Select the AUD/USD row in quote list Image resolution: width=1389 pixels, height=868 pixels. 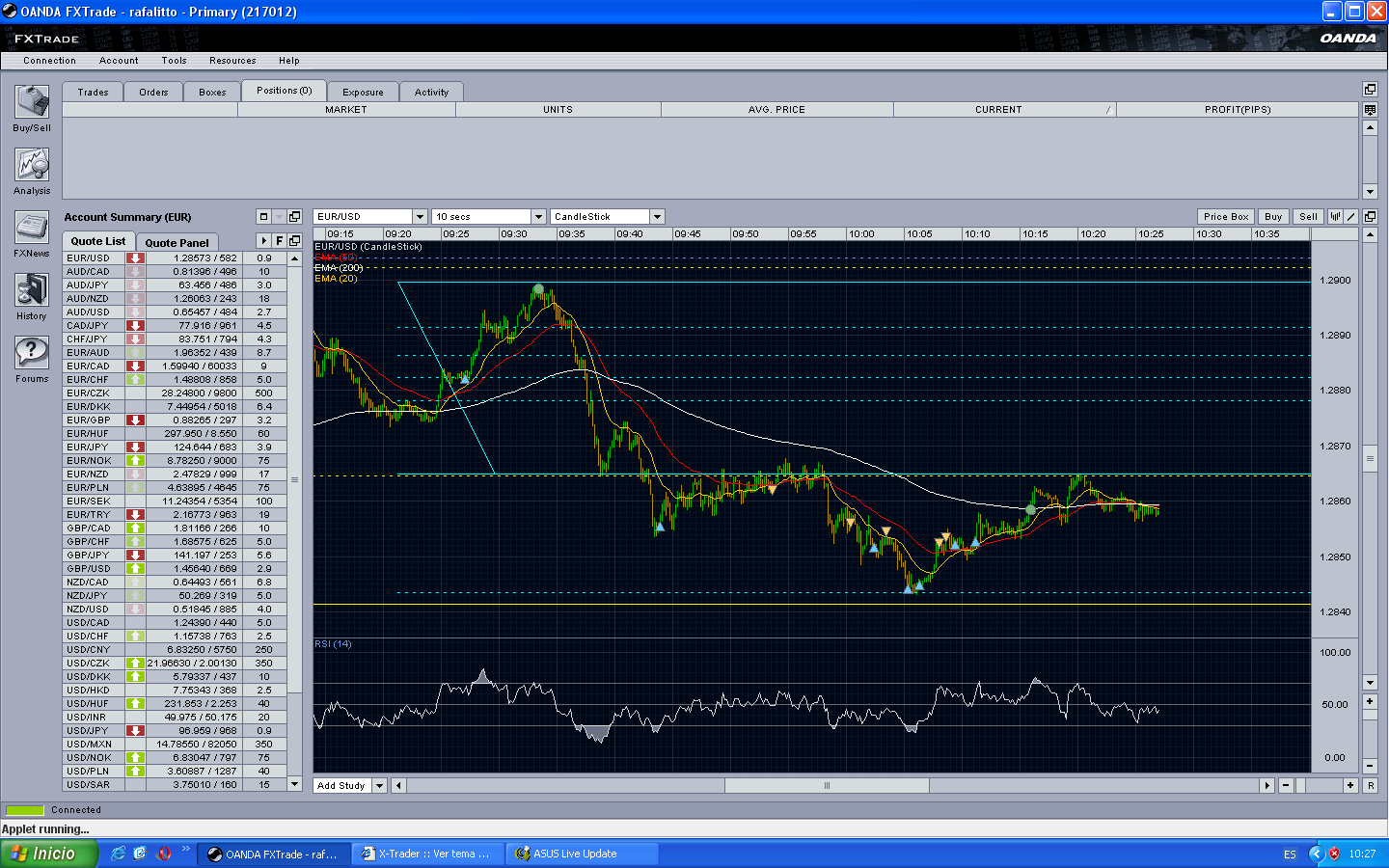coord(175,312)
